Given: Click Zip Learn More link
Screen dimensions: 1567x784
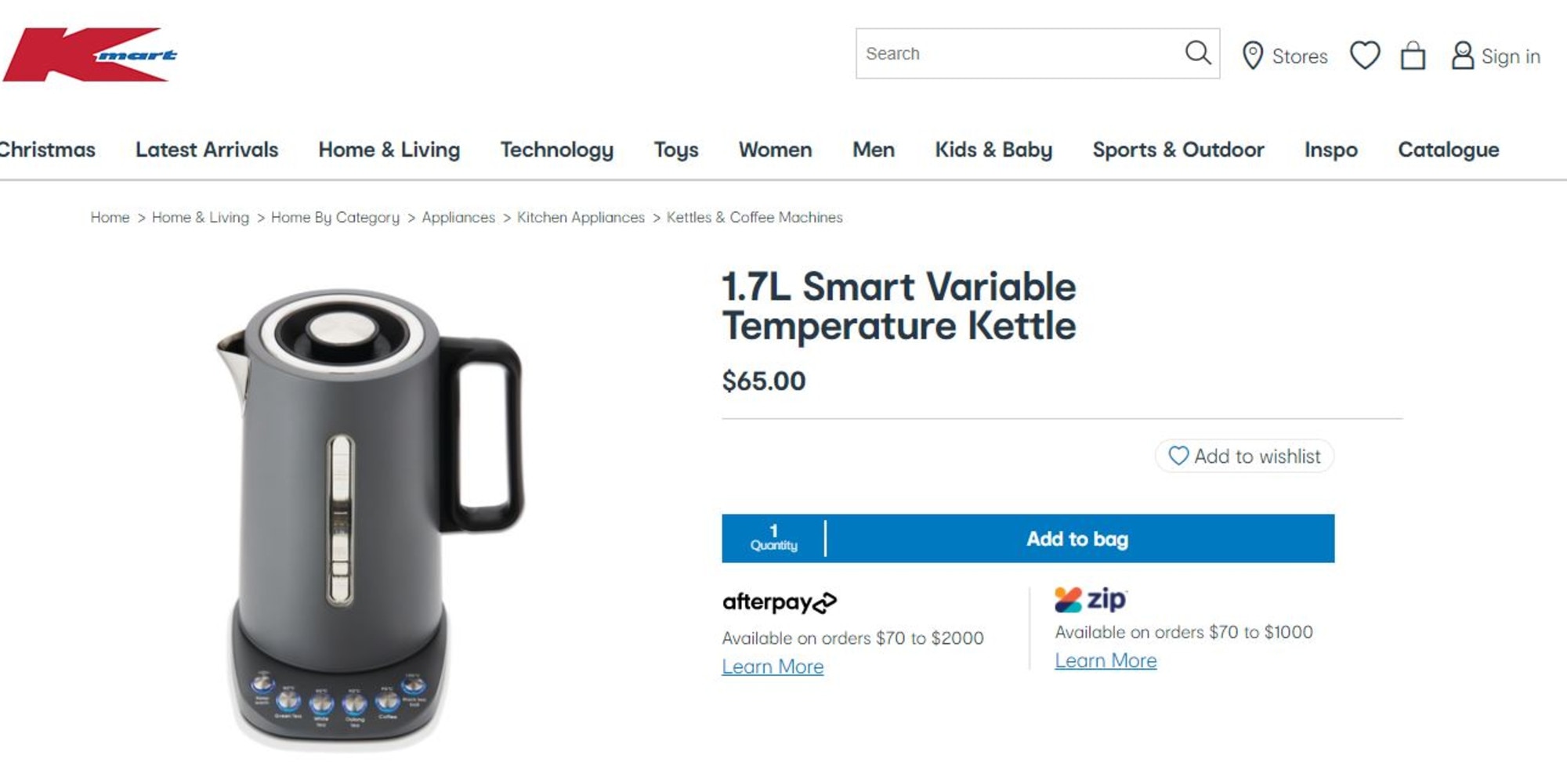Looking at the screenshot, I should coord(1106,660).
